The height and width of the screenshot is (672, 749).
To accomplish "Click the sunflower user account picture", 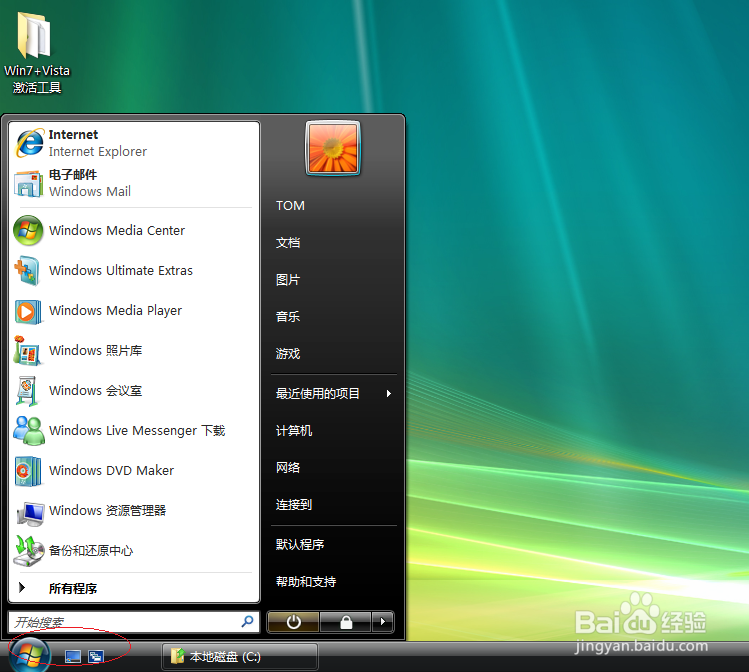I will [x=333, y=148].
